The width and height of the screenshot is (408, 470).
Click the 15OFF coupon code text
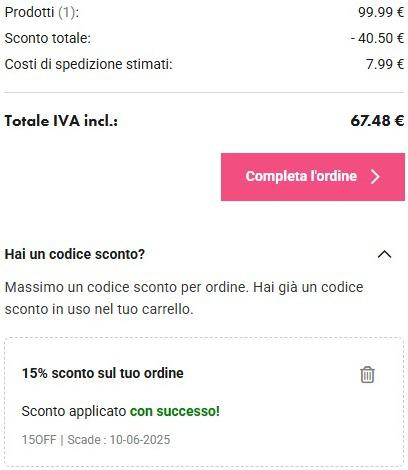(x=39, y=440)
